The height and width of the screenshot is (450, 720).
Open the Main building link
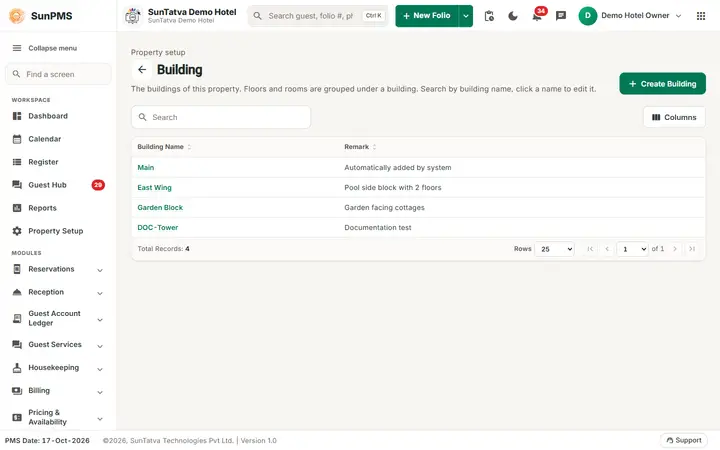click(146, 168)
